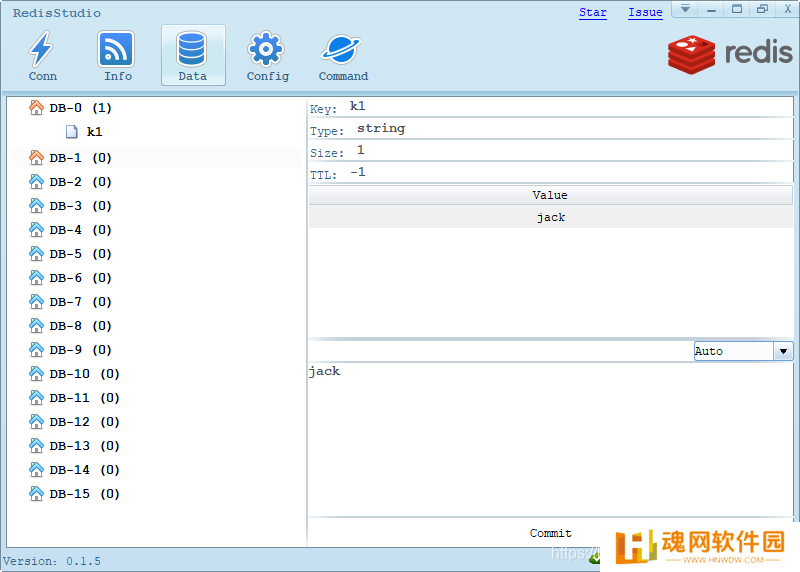Minimize the RedisStudio window
The image size is (800, 572).
pos(711,9)
